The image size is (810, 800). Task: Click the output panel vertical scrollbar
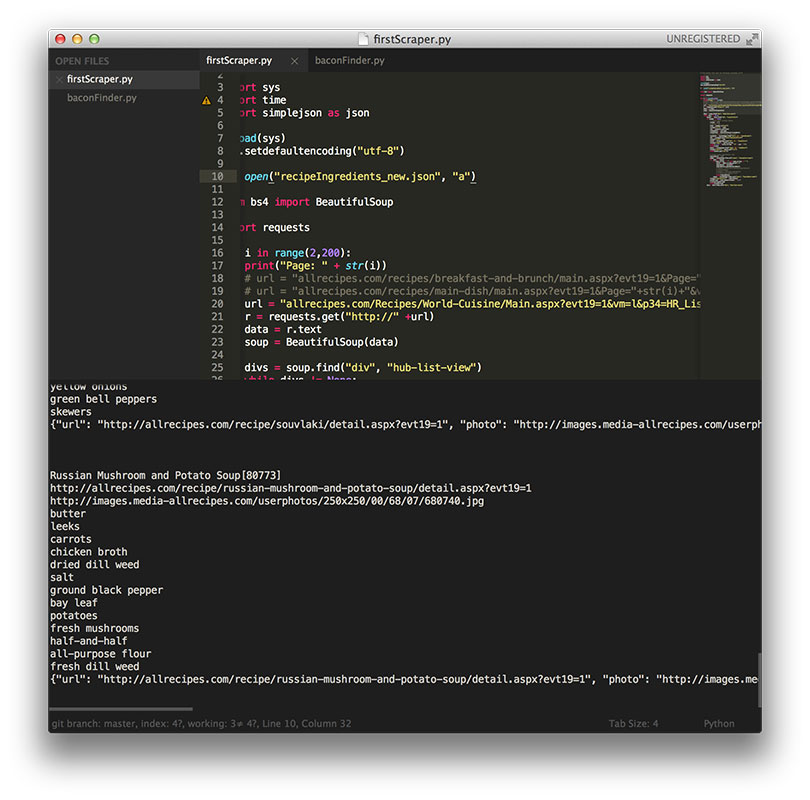(x=759, y=680)
